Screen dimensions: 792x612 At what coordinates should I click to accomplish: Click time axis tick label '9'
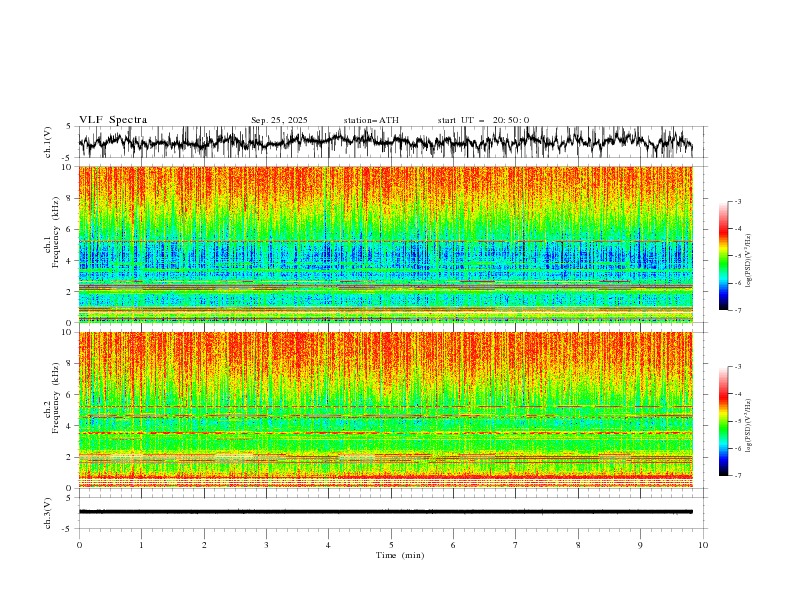640,545
